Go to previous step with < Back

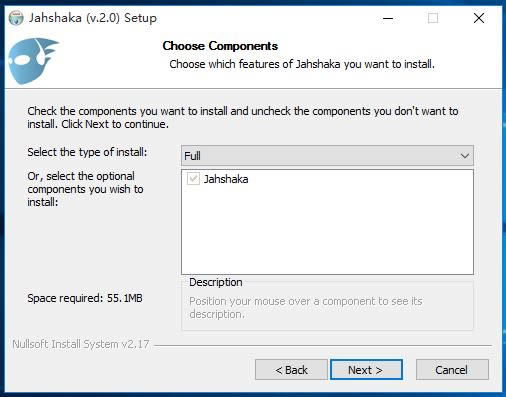[291, 369]
